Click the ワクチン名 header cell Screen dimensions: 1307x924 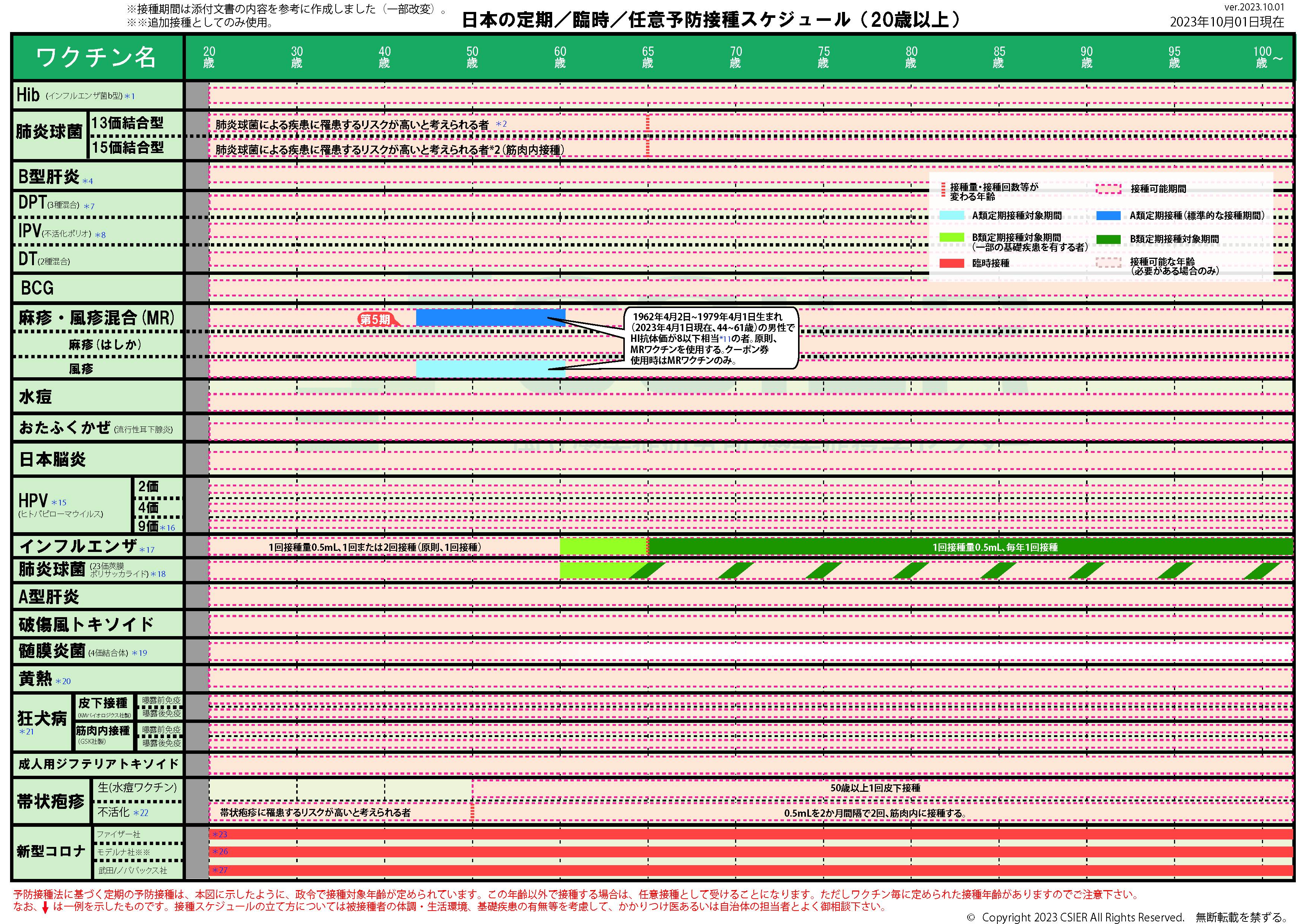(97, 57)
